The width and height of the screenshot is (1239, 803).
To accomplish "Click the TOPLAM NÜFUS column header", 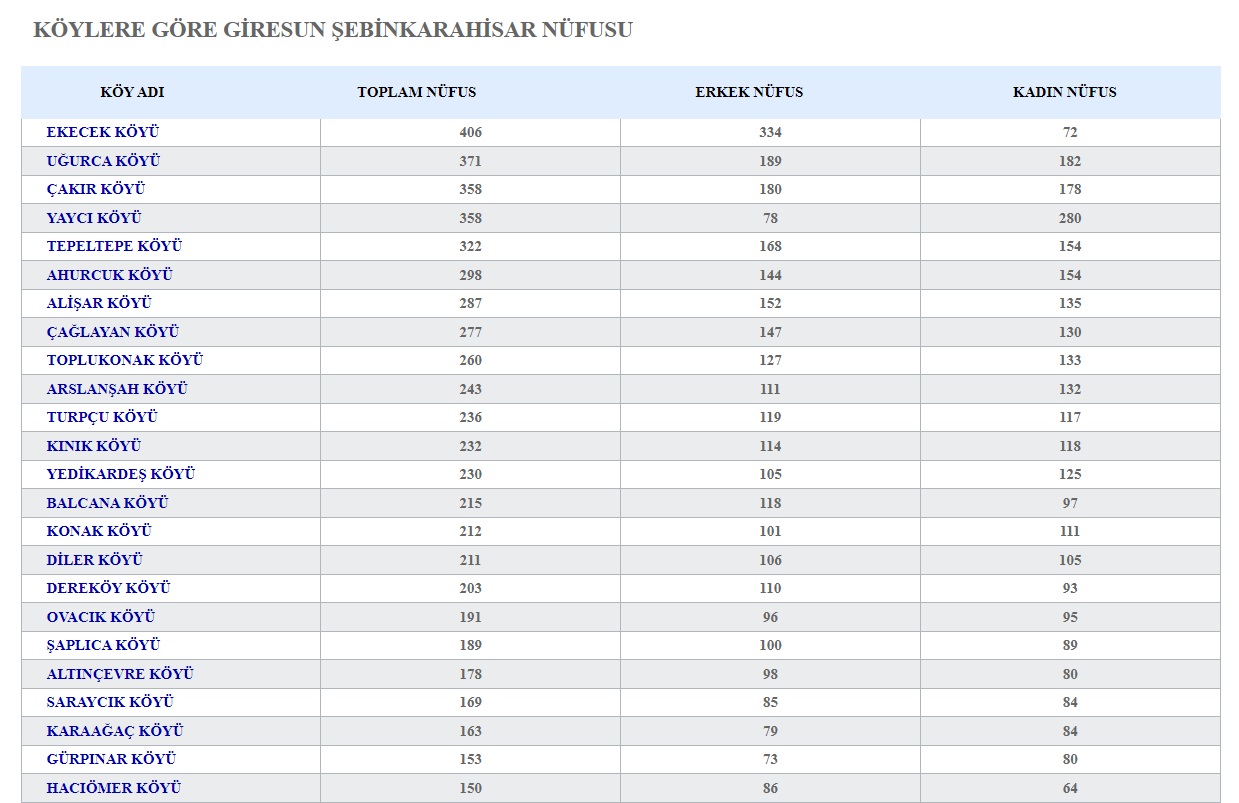I will 417,92.
